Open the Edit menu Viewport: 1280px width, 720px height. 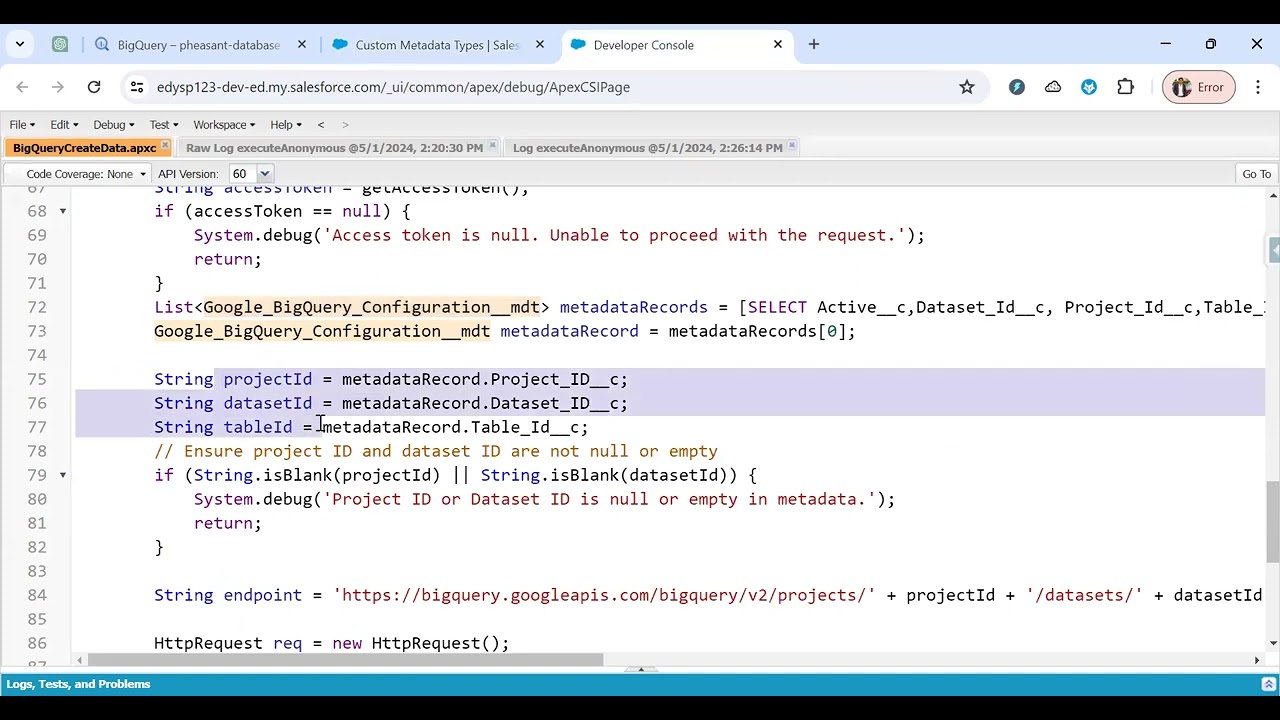pos(64,125)
